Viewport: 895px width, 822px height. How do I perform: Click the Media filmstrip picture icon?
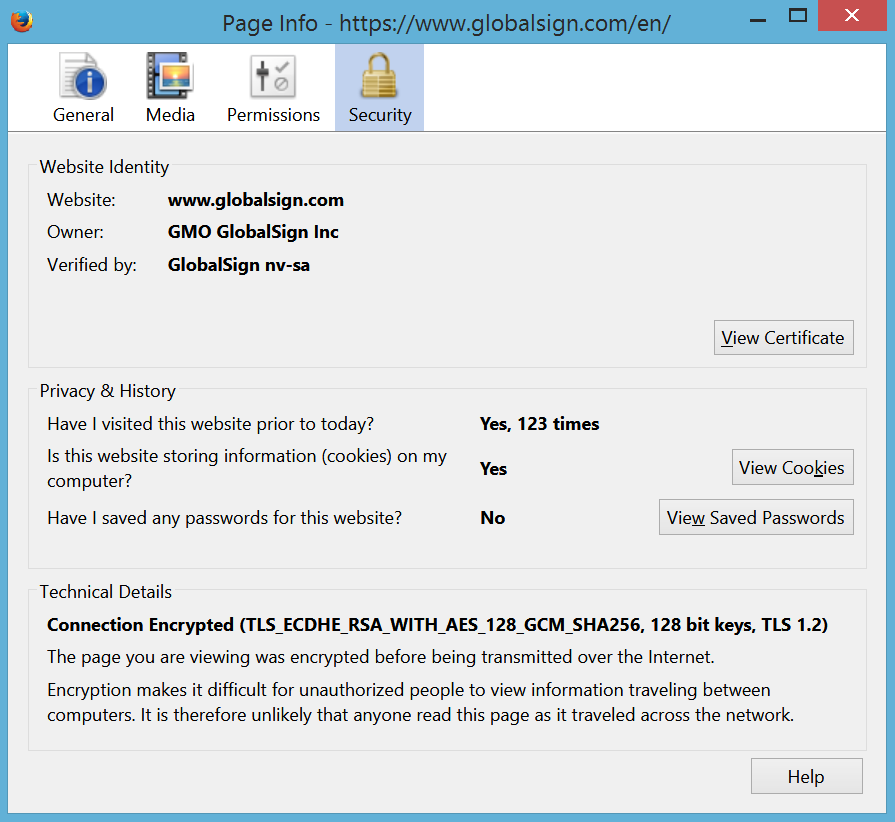(170, 77)
